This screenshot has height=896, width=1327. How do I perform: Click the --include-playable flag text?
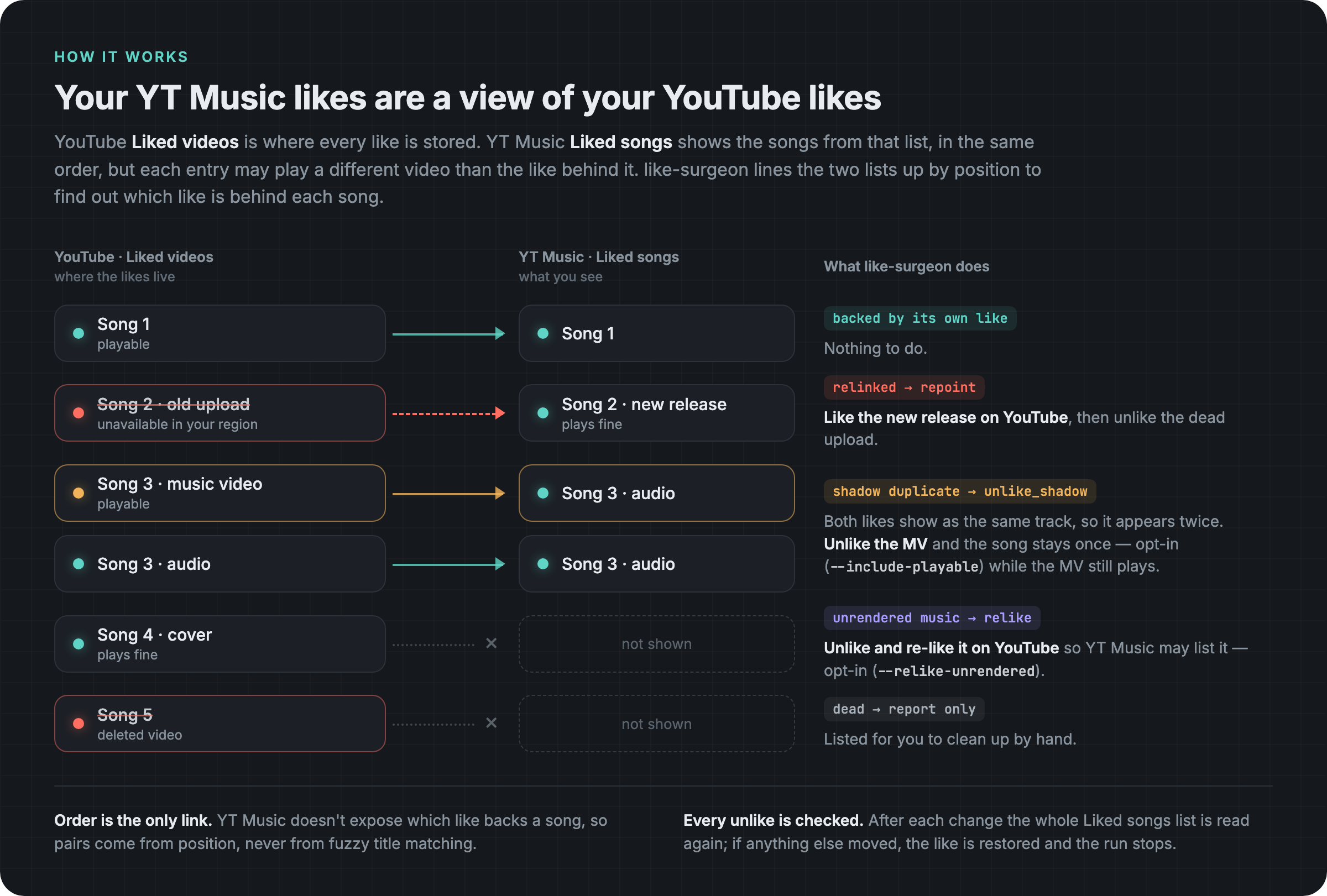click(904, 567)
